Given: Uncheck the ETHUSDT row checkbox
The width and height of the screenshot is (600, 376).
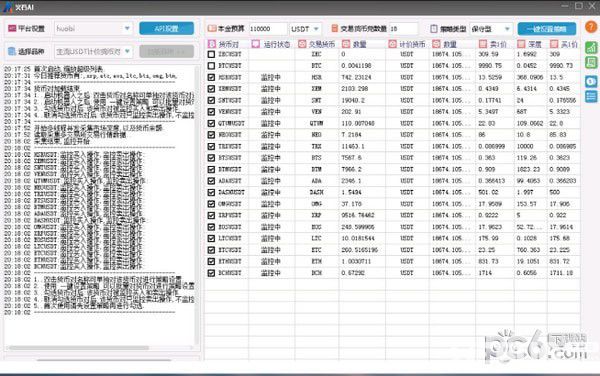Looking at the screenshot, I should [x=211, y=261].
